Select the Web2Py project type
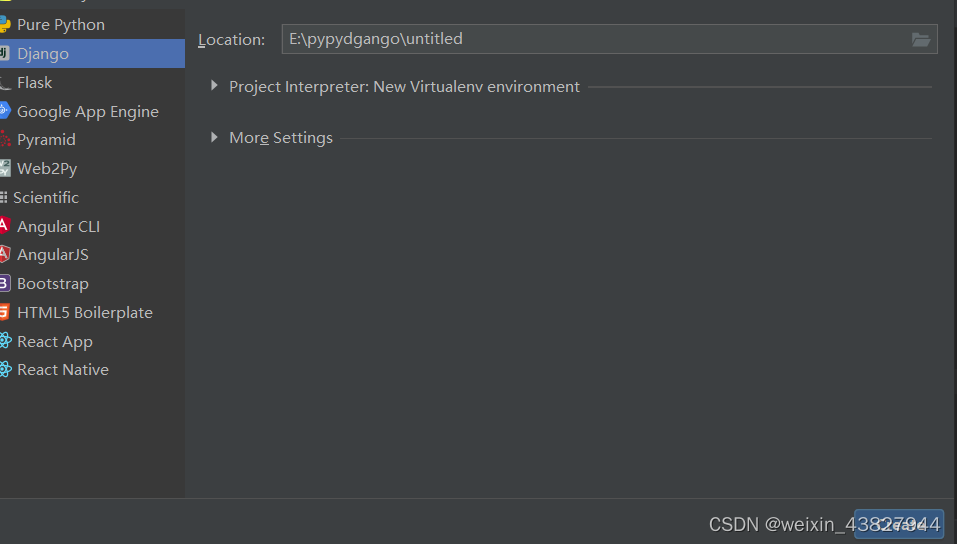This screenshot has width=957, height=544. click(x=92, y=169)
